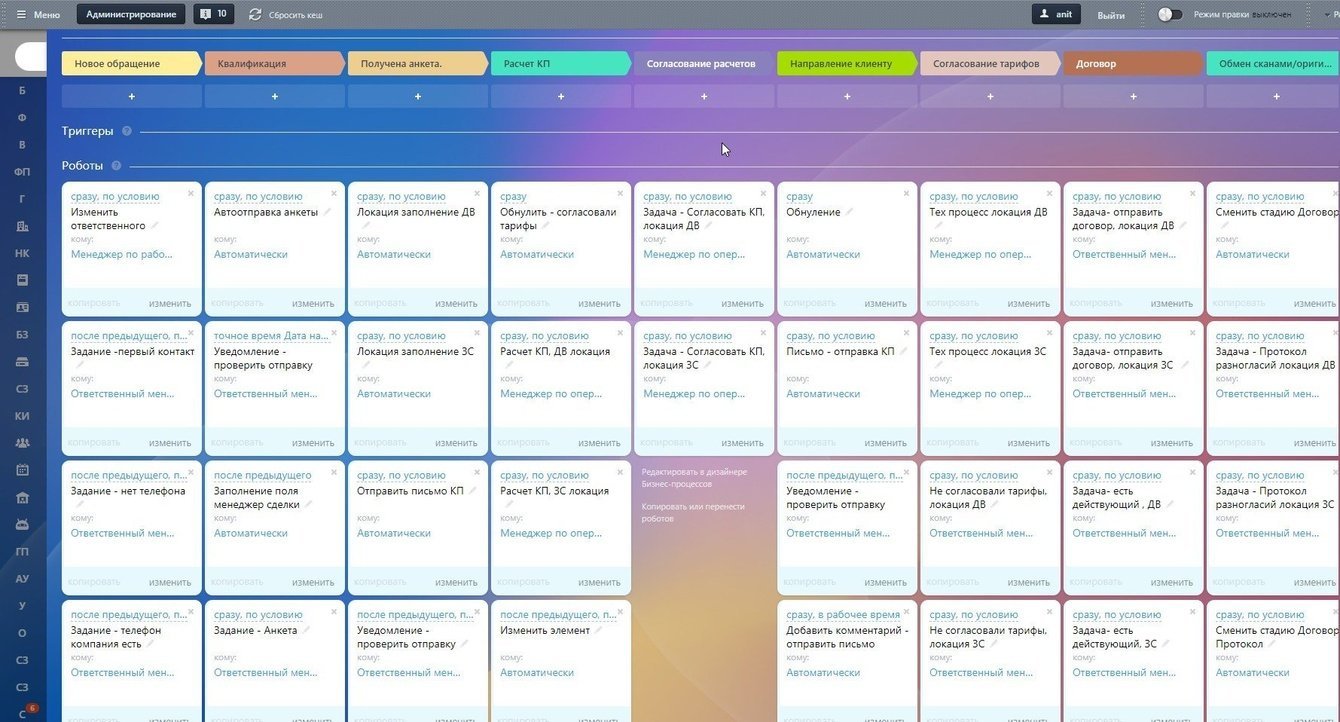Click pencil icon beside Обнуление title
The width and height of the screenshot is (1340, 722).
pyautogui.click(x=849, y=211)
